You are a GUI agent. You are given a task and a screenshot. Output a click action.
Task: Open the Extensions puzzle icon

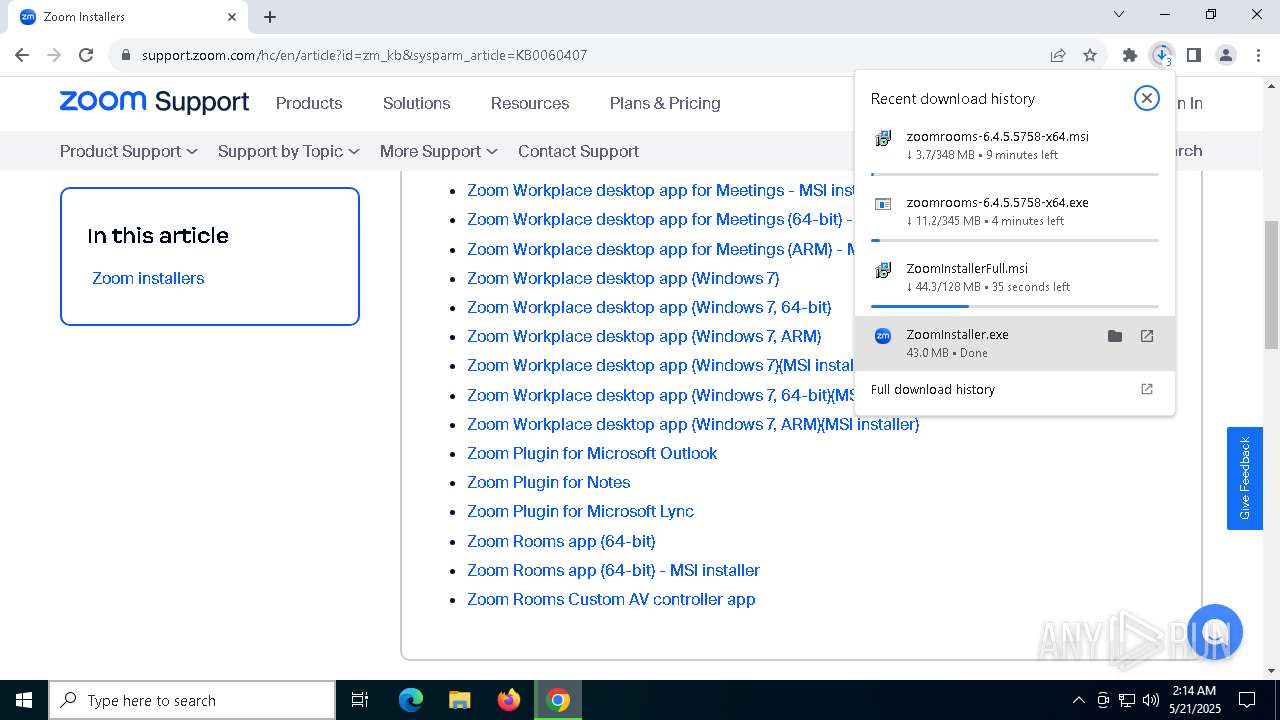click(1129, 55)
